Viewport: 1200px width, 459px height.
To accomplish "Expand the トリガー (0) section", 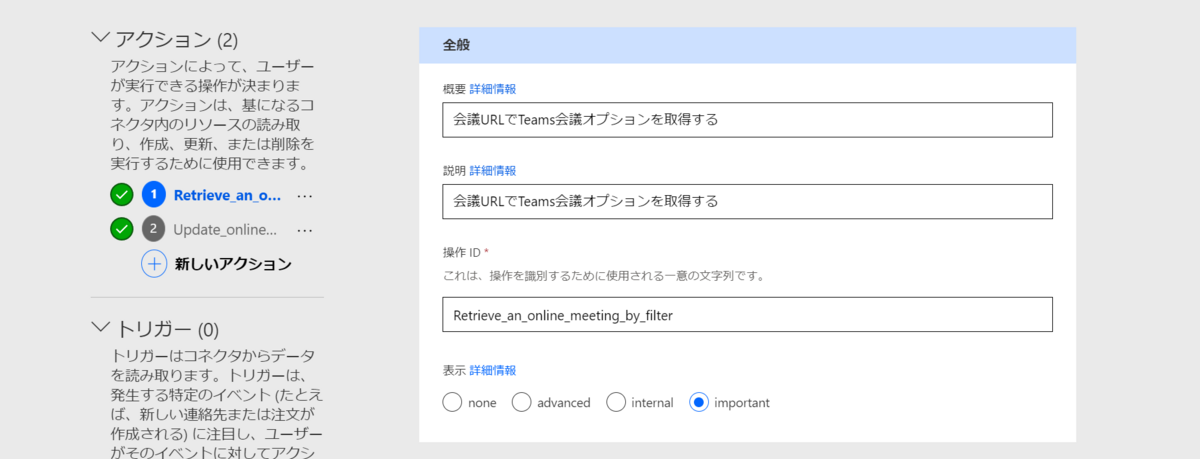I will coord(100,327).
